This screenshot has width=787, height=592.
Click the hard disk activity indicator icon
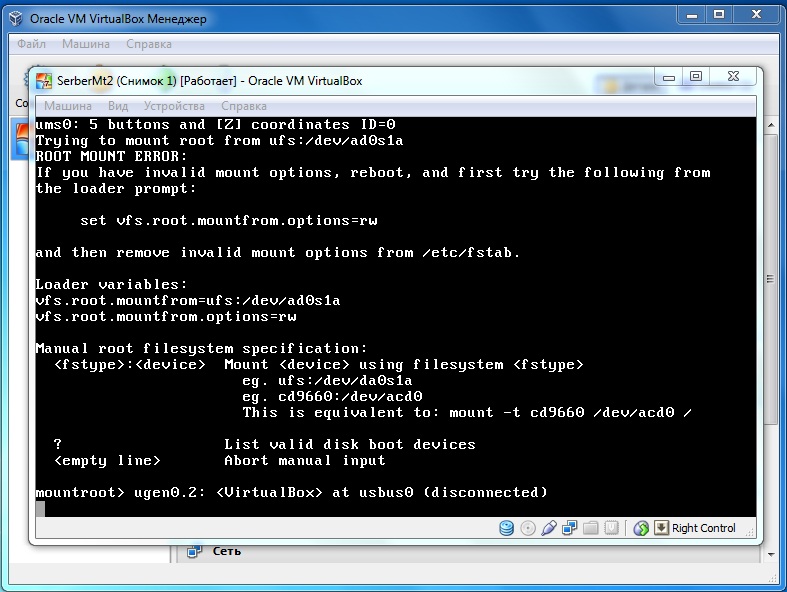coord(507,528)
